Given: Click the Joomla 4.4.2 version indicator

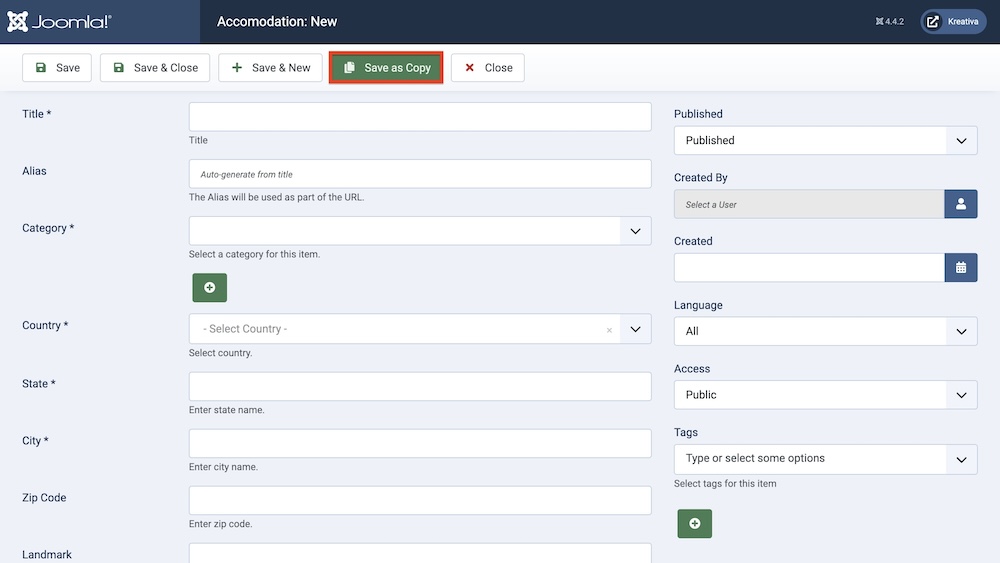Looking at the screenshot, I should tap(888, 21).
